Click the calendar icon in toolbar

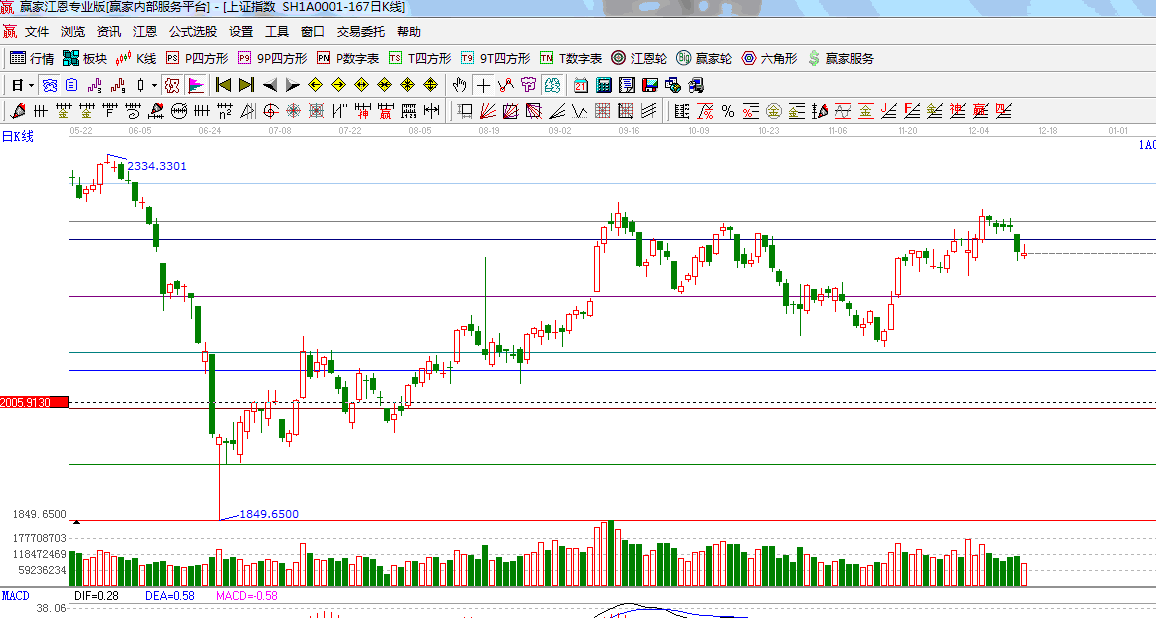tap(581, 85)
